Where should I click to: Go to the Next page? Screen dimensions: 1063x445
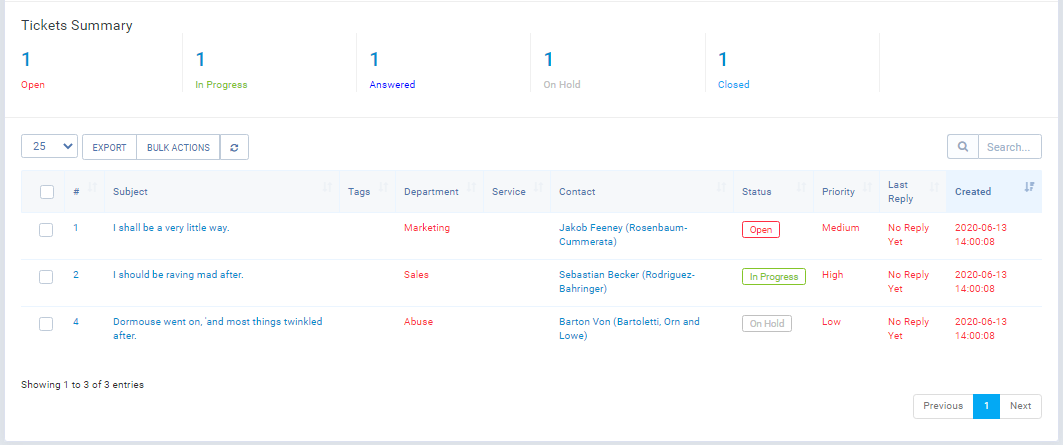click(x=1020, y=406)
